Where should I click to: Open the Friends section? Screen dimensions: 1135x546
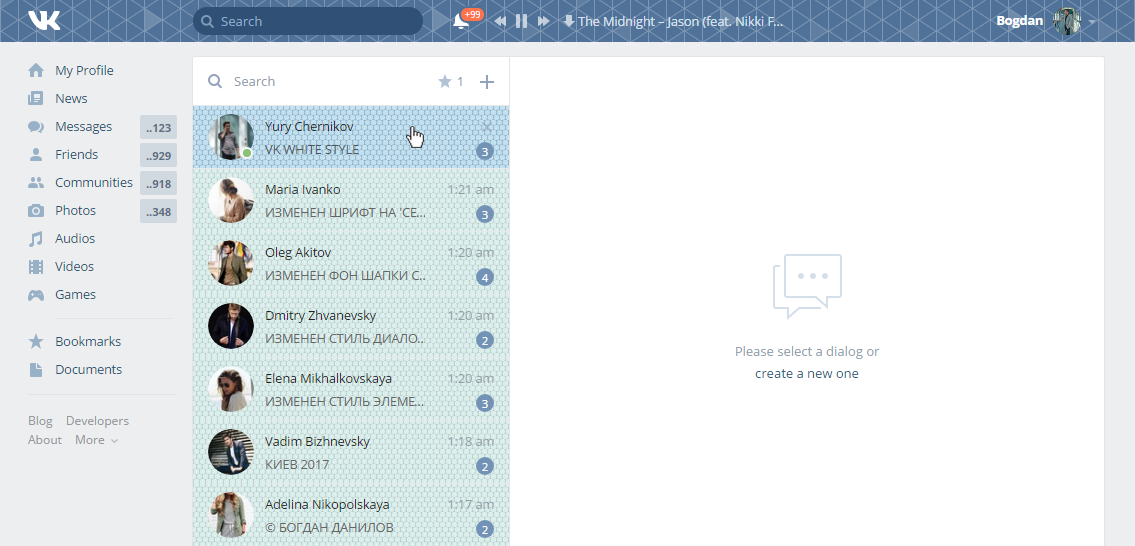[x=76, y=154]
